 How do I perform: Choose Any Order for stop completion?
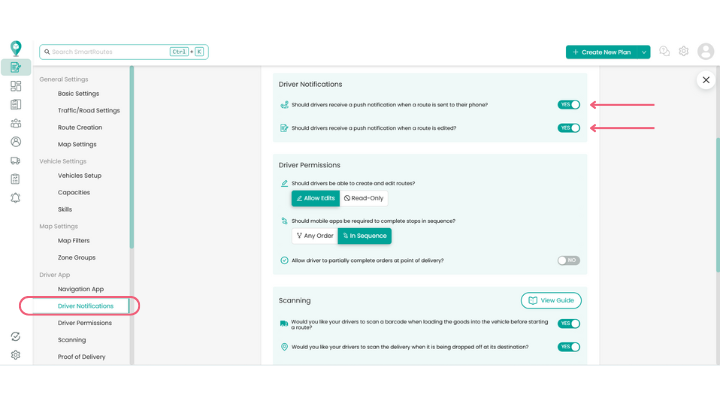click(314, 236)
